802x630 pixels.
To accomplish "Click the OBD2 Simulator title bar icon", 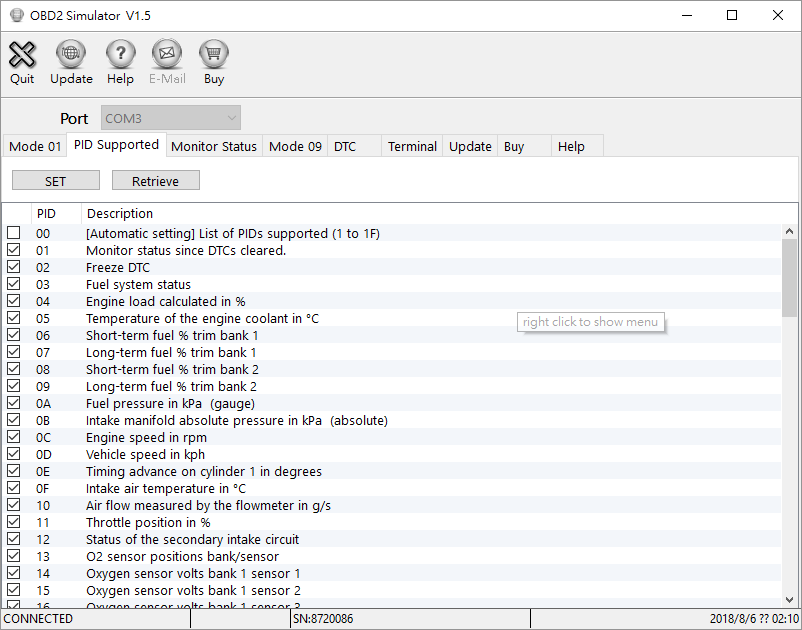I will click(15, 16).
